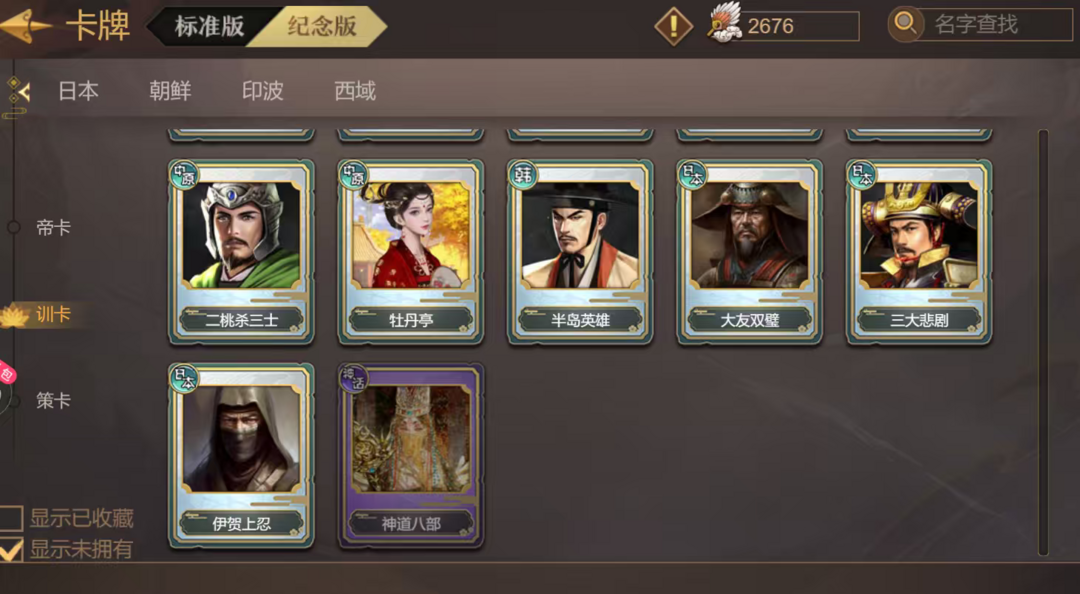Click the magnifier search icon

905,24
